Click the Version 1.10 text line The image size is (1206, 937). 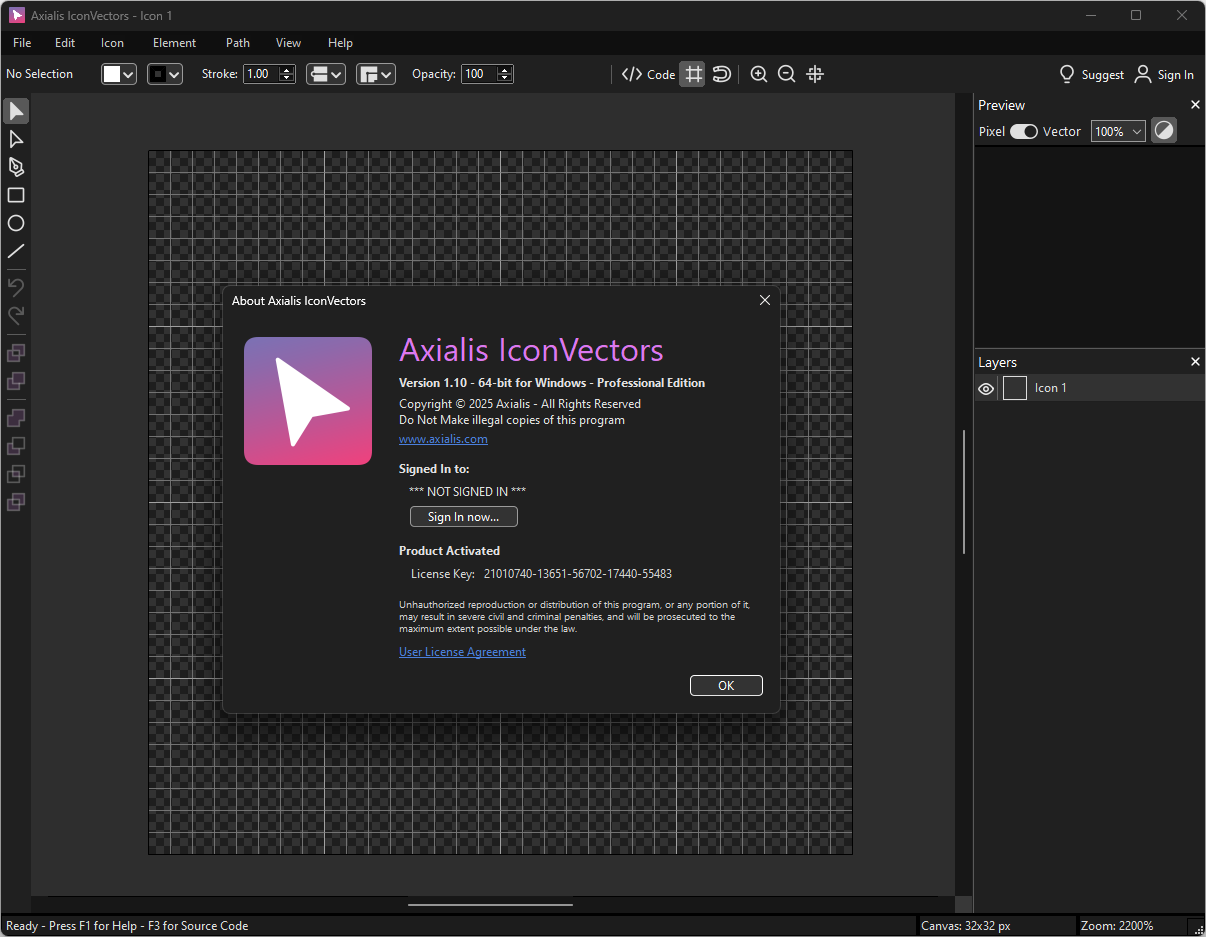[552, 383]
